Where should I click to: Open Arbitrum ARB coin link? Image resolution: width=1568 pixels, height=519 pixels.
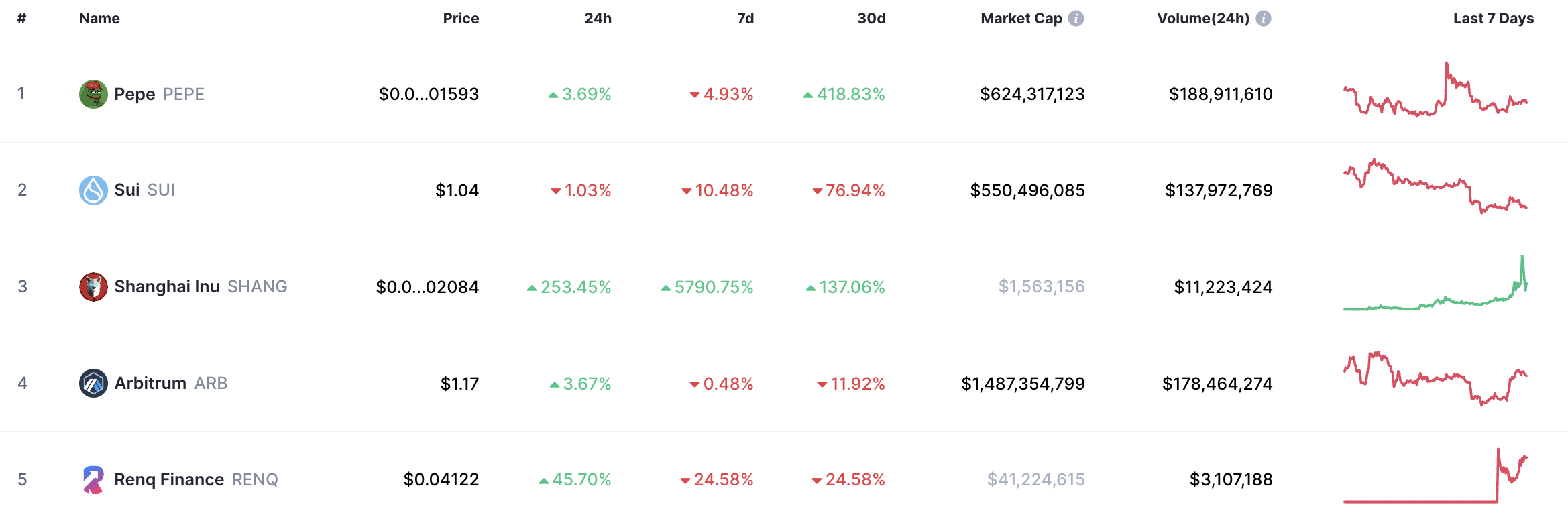[x=170, y=384]
